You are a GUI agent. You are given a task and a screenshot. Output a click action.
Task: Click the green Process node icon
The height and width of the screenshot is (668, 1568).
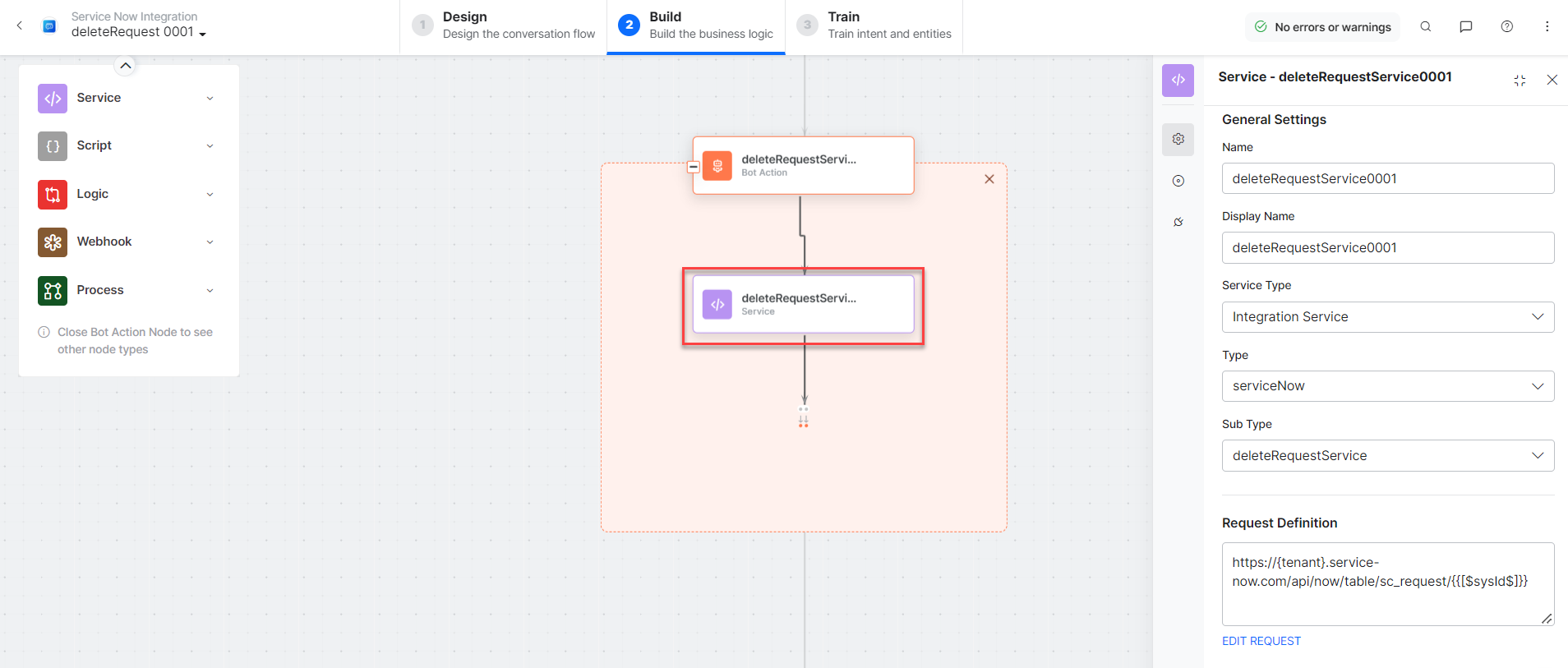pos(53,291)
